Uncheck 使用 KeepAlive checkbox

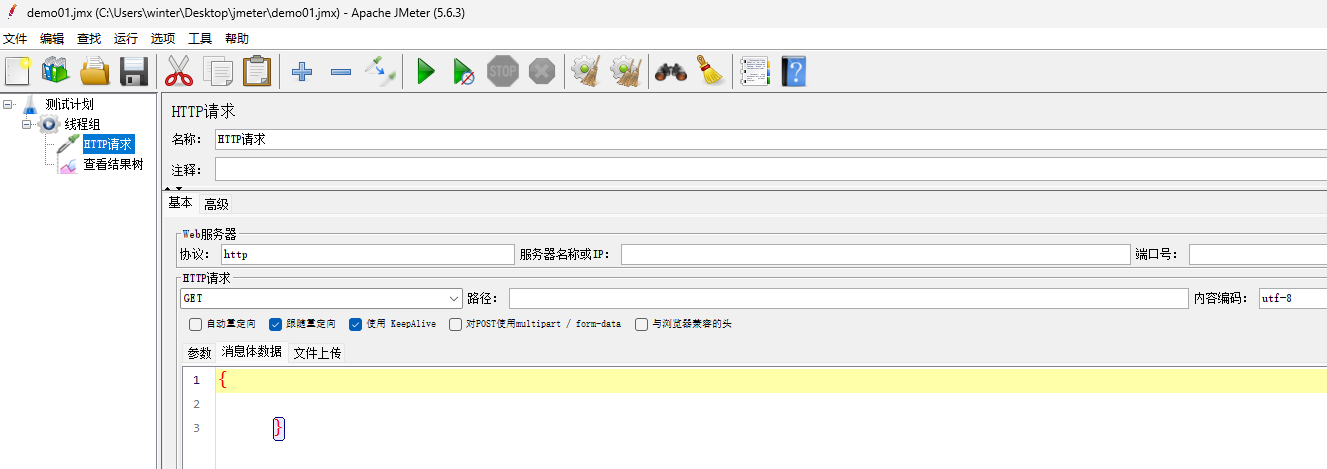coord(355,324)
